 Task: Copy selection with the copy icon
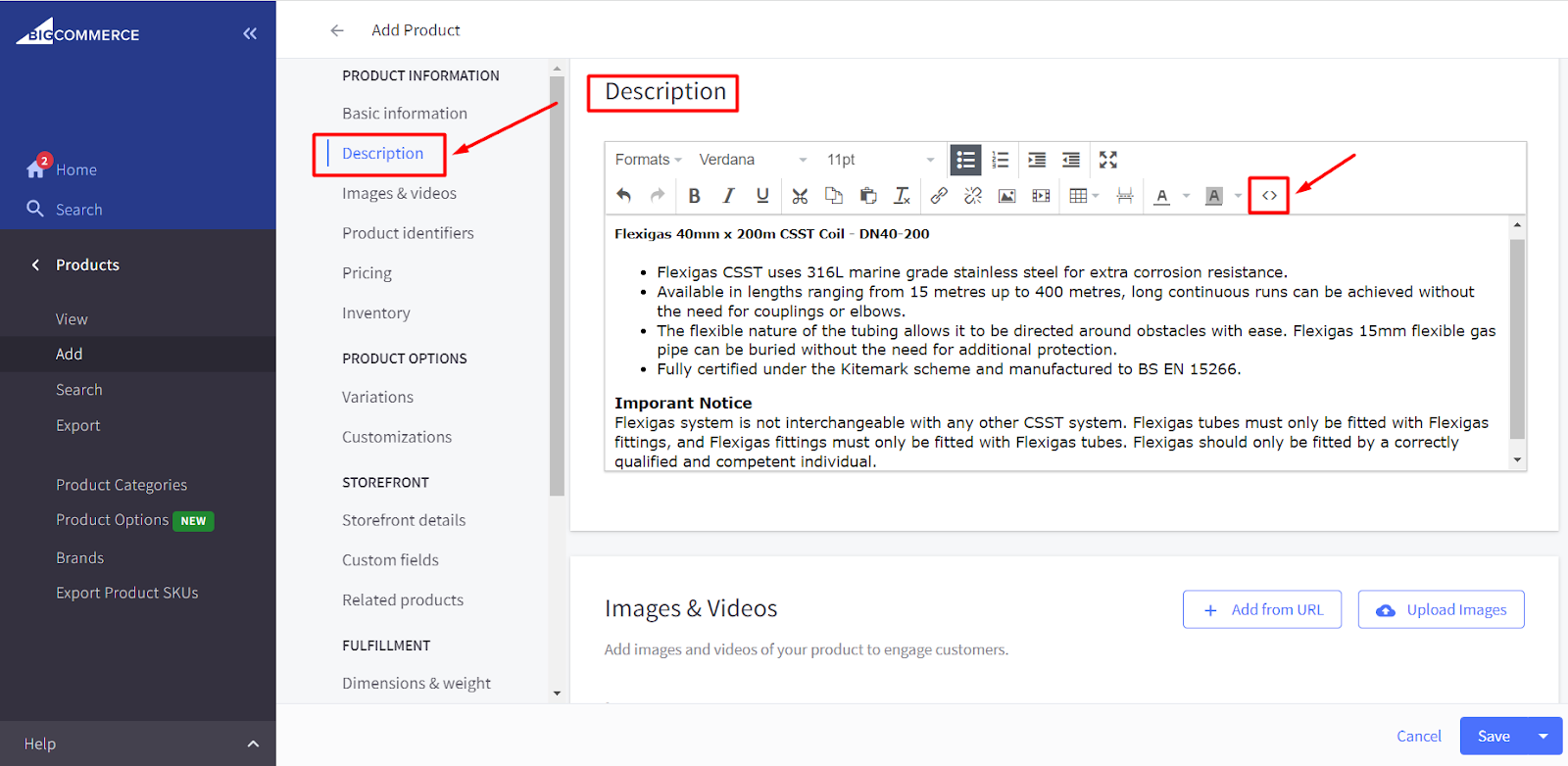click(x=834, y=196)
